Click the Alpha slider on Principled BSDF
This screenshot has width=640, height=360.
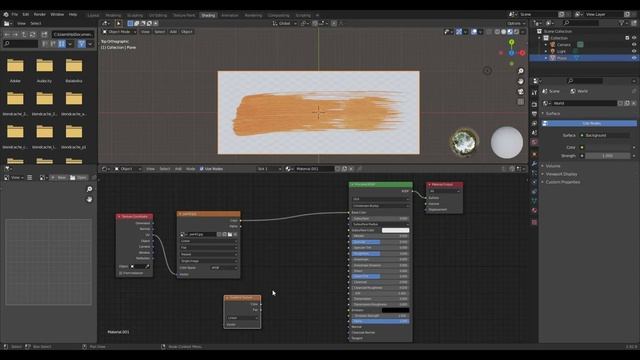pyautogui.click(x=380, y=321)
